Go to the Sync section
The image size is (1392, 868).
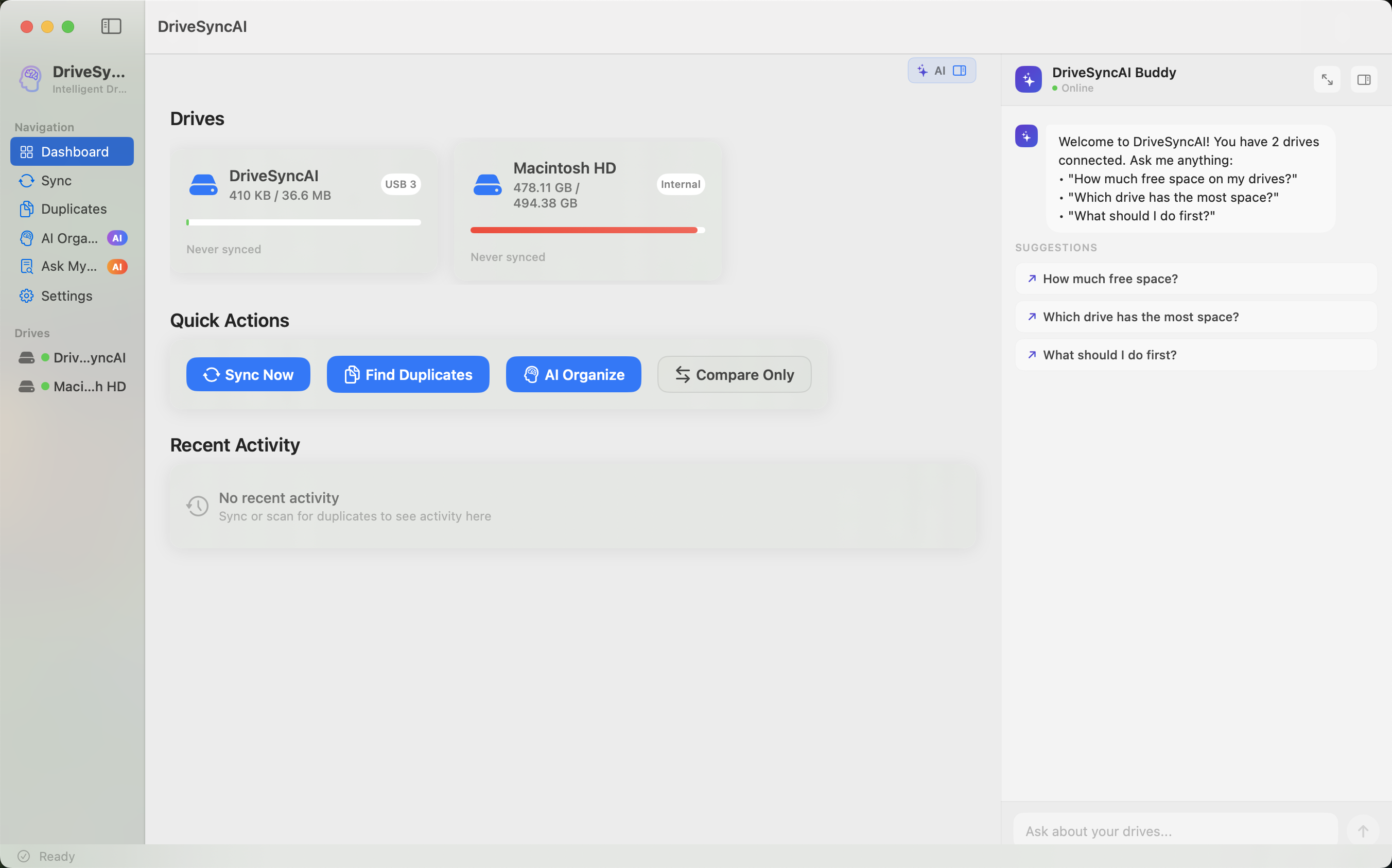72,180
